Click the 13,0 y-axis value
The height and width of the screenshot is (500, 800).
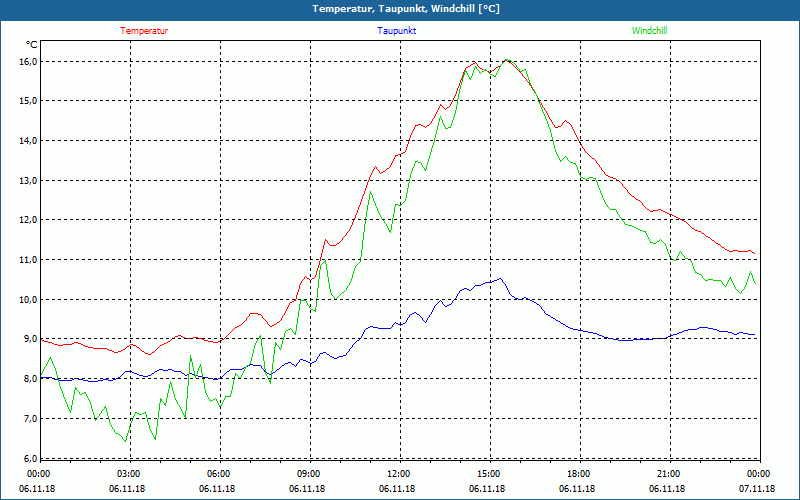(x=29, y=180)
